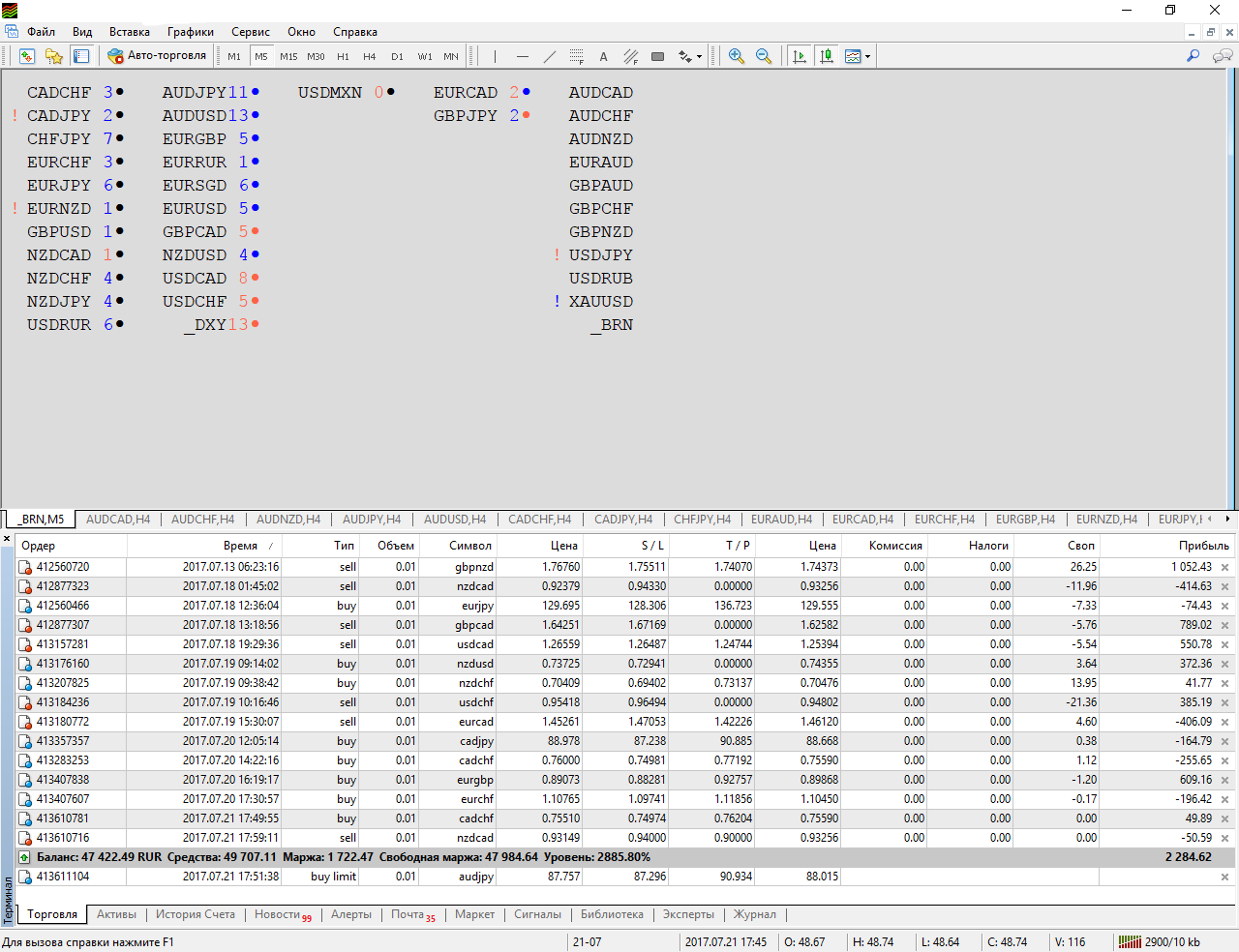Open the Сервис menu
This screenshot has width=1239, height=952.
point(251,32)
